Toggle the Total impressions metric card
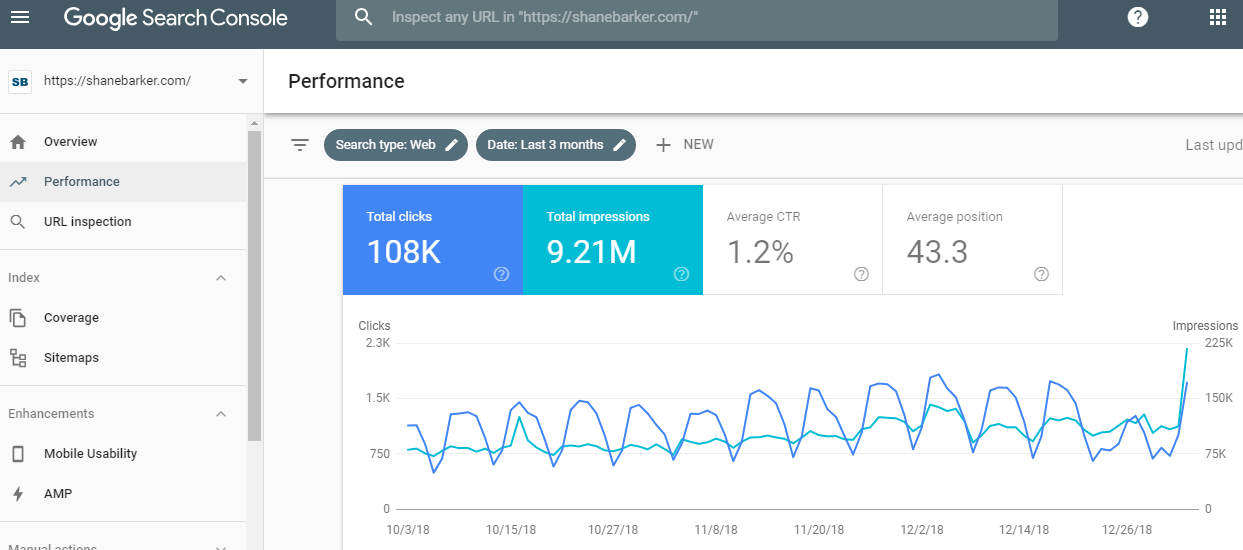This screenshot has width=1243, height=550. pyautogui.click(x=612, y=239)
